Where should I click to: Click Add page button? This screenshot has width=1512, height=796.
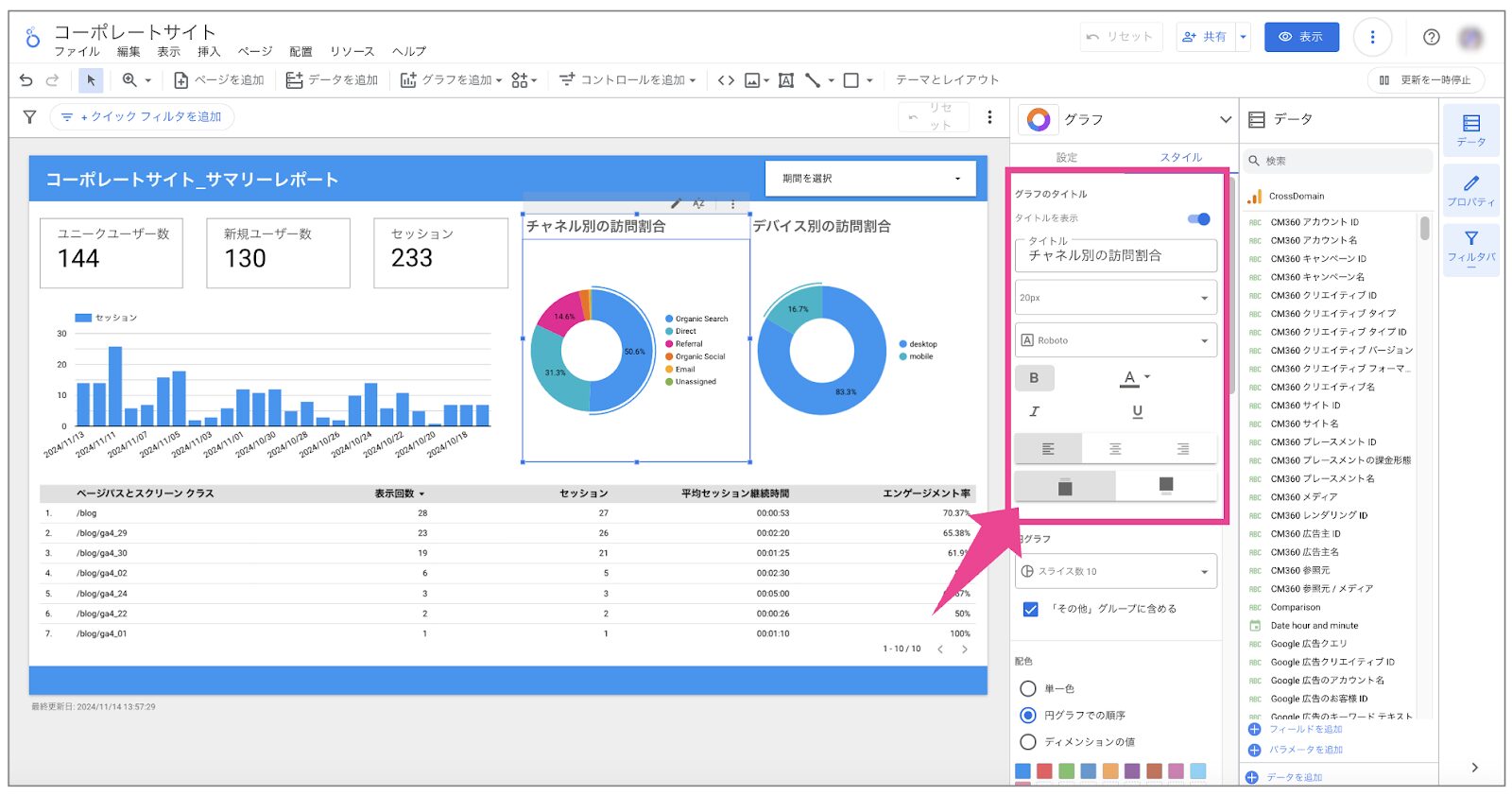coord(218,80)
